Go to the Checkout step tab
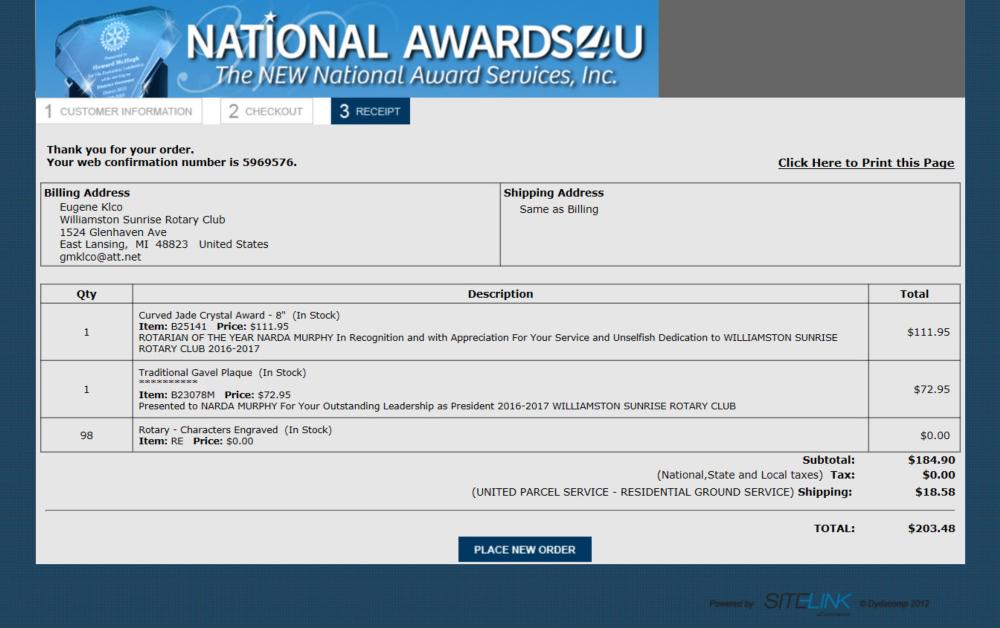Viewport: 1000px width, 628px height. coord(267,111)
